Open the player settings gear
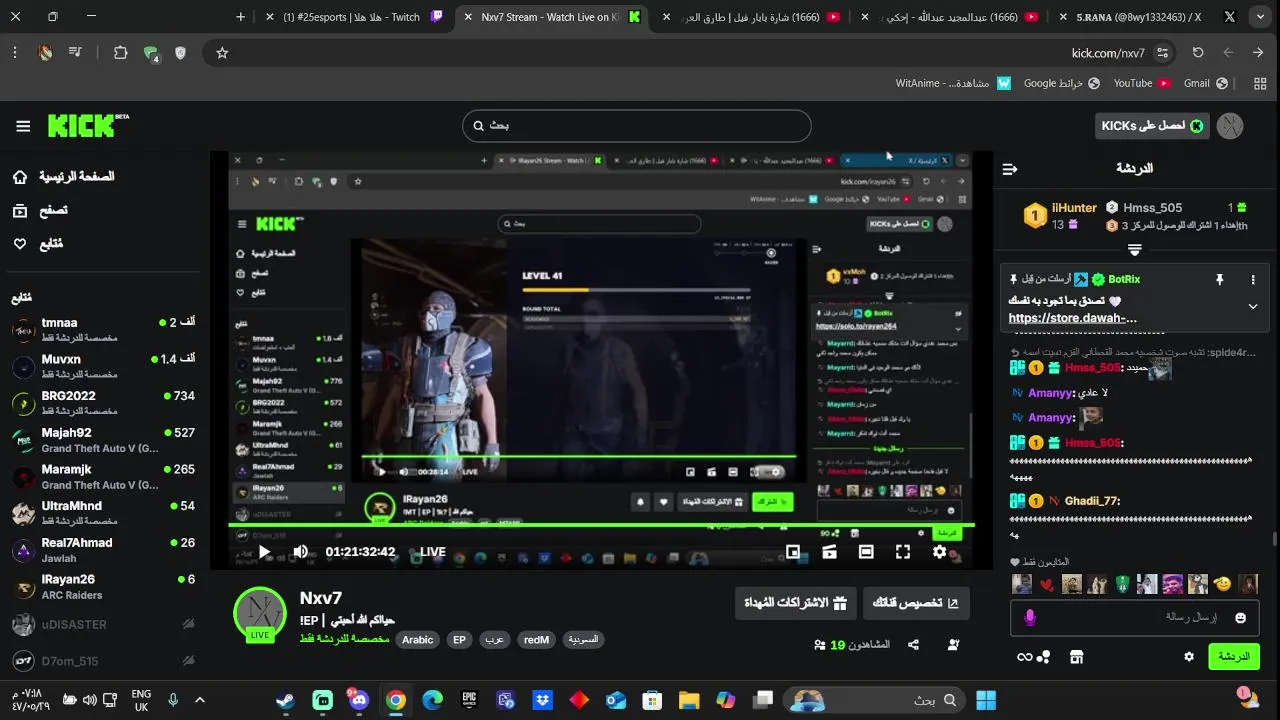Screen dimensions: 1280x720 coord(939,552)
